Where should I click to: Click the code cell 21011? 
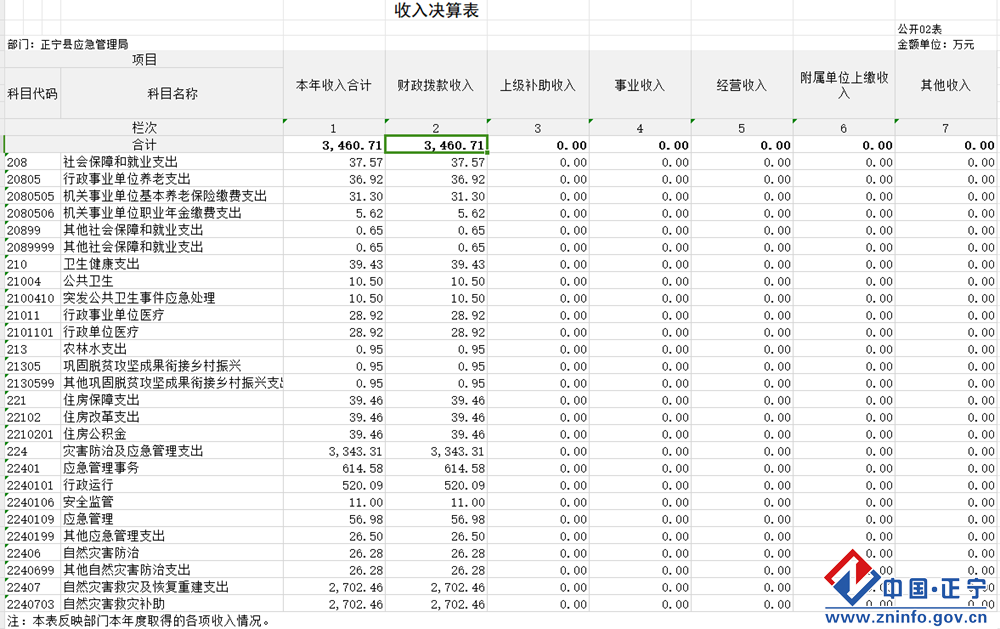(x=33, y=315)
